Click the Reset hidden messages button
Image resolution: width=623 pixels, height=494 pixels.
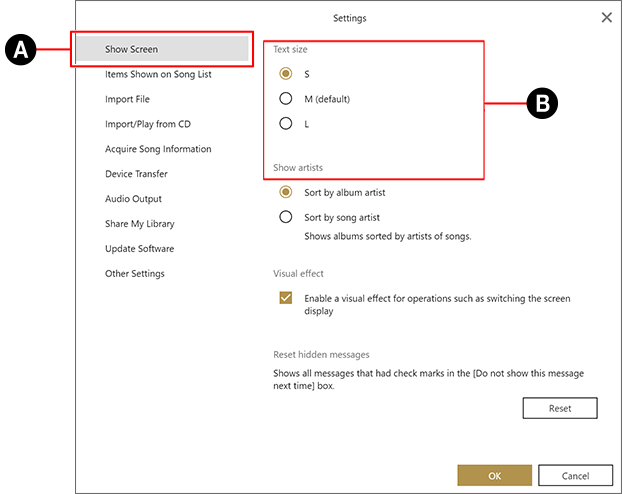coord(559,408)
